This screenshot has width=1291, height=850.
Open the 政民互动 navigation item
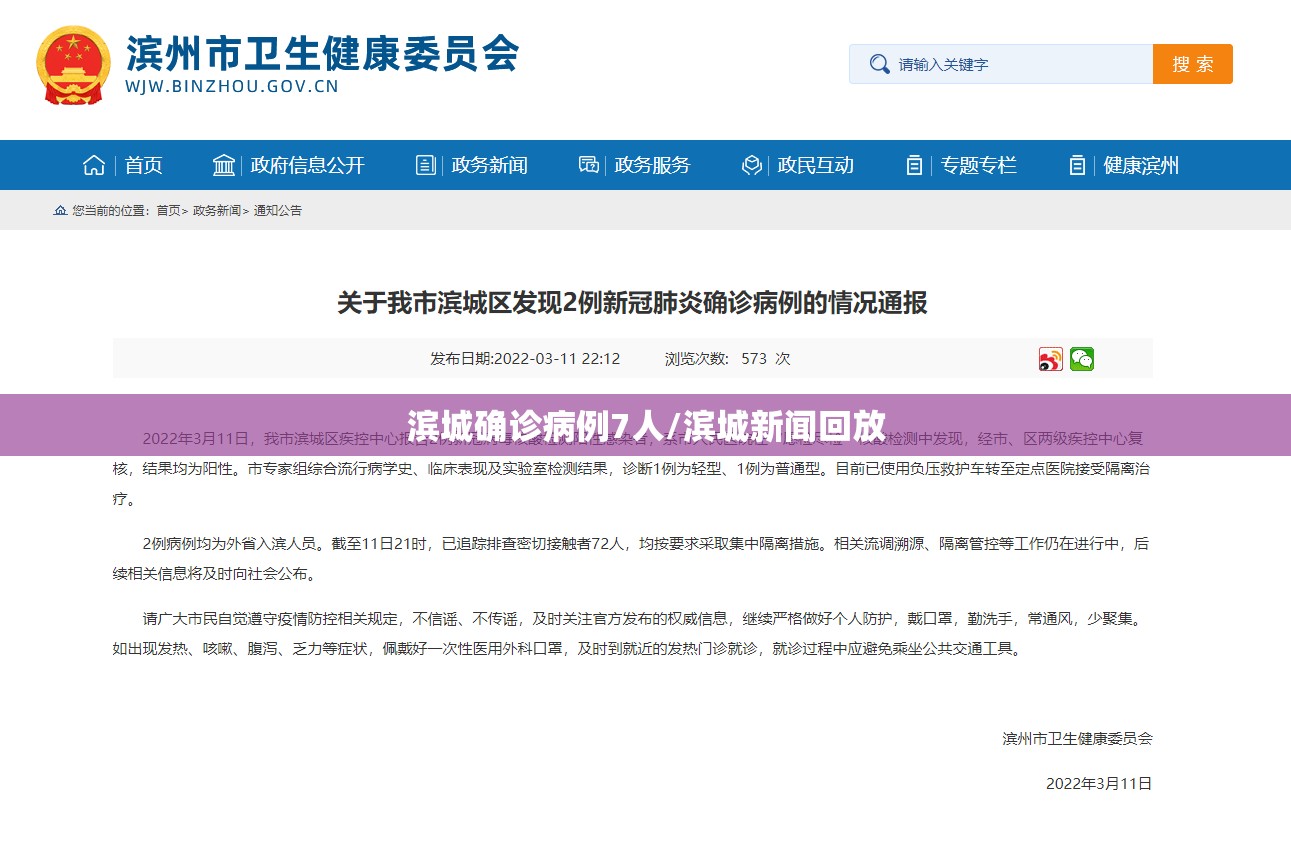797,165
